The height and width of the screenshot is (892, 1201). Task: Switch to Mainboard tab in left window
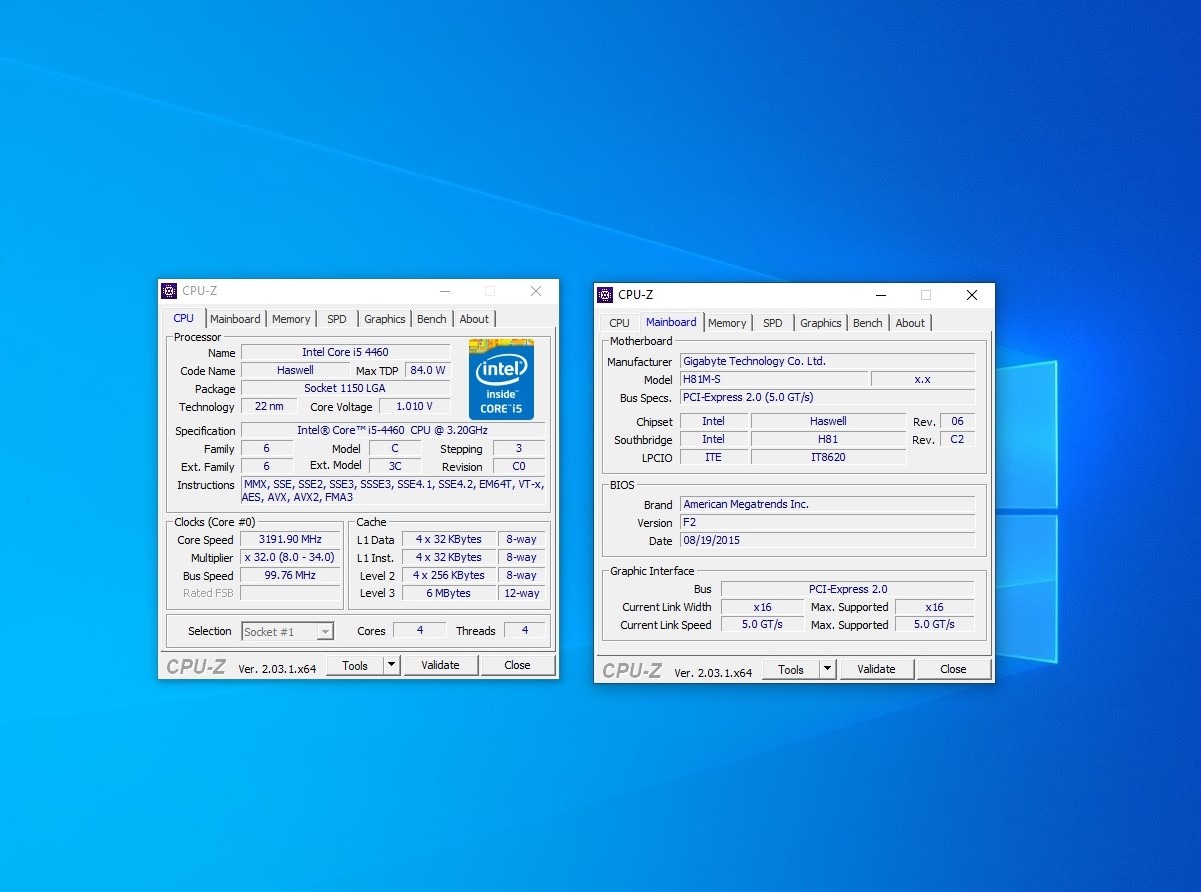coord(235,319)
